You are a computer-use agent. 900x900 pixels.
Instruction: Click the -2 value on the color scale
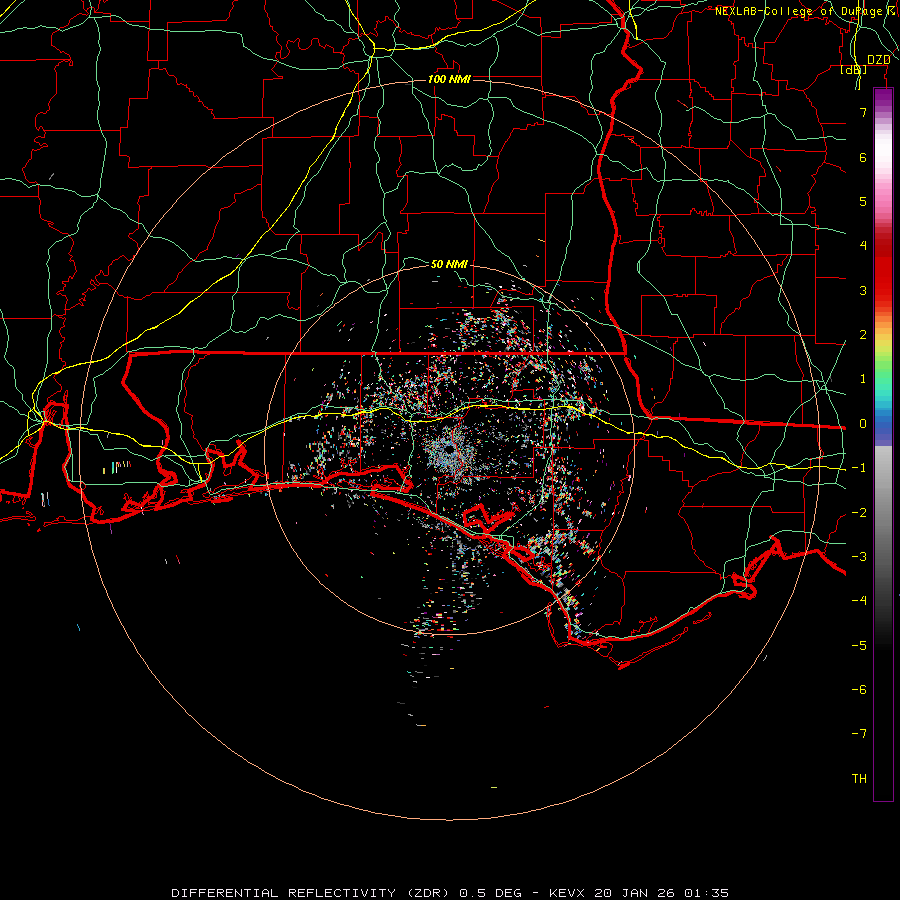tap(859, 513)
